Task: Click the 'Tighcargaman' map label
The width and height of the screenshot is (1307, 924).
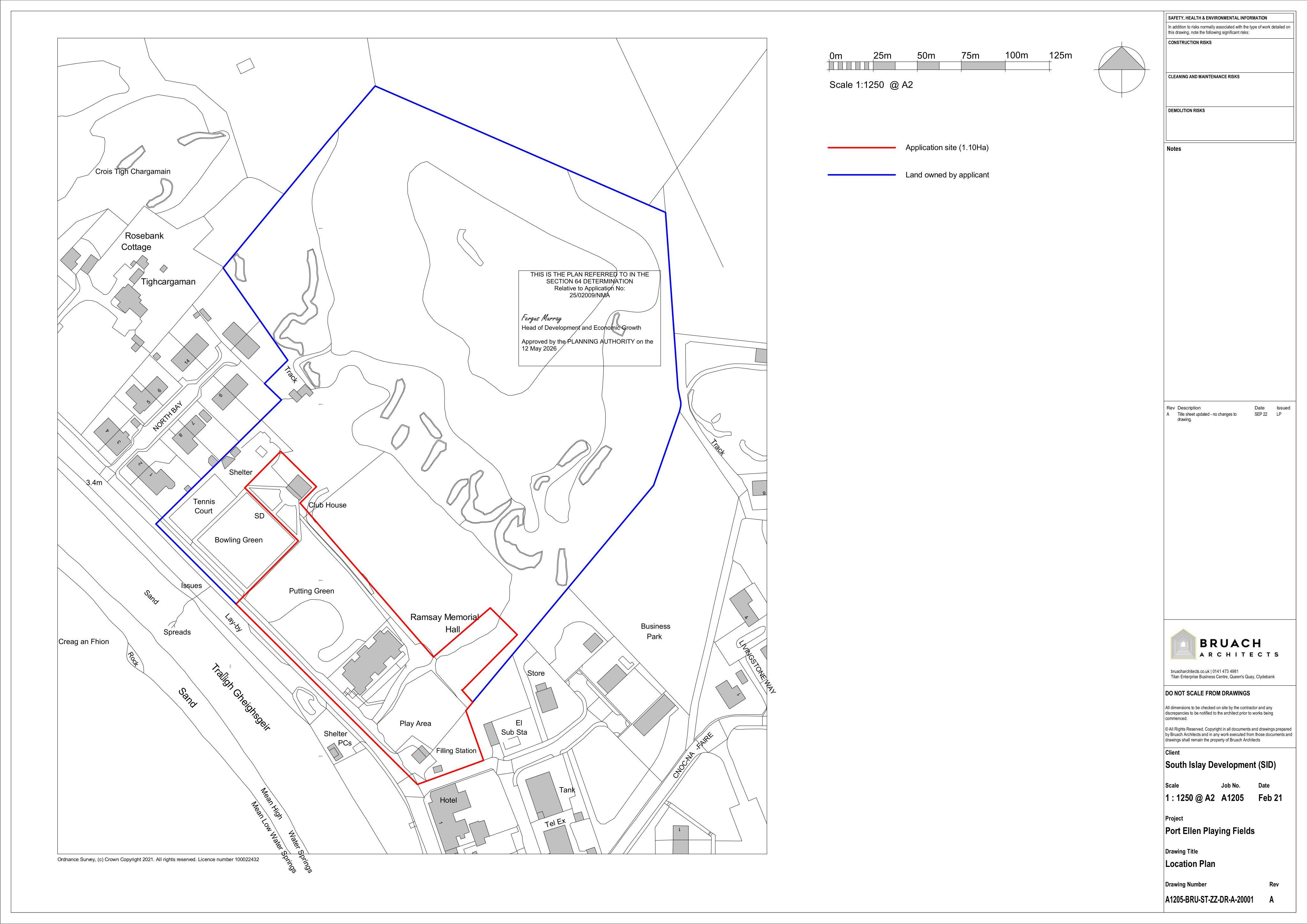Action: pos(168,282)
